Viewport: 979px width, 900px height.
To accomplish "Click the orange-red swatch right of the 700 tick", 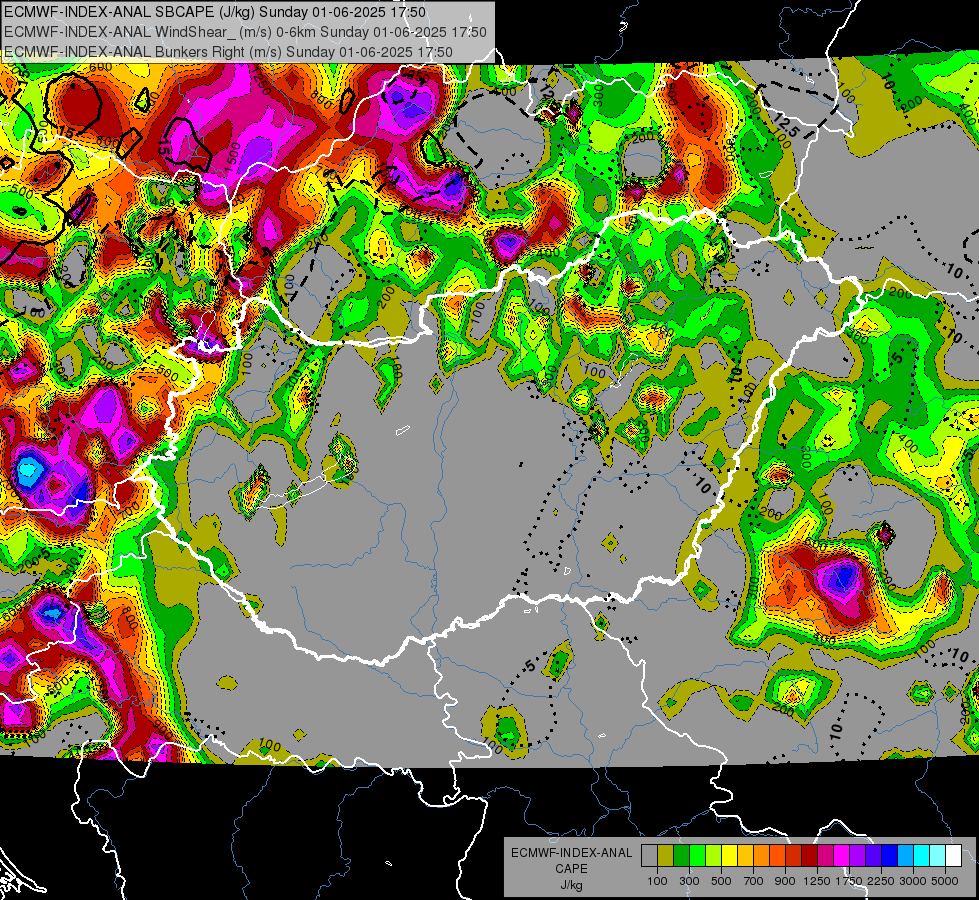I will (x=778, y=855).
